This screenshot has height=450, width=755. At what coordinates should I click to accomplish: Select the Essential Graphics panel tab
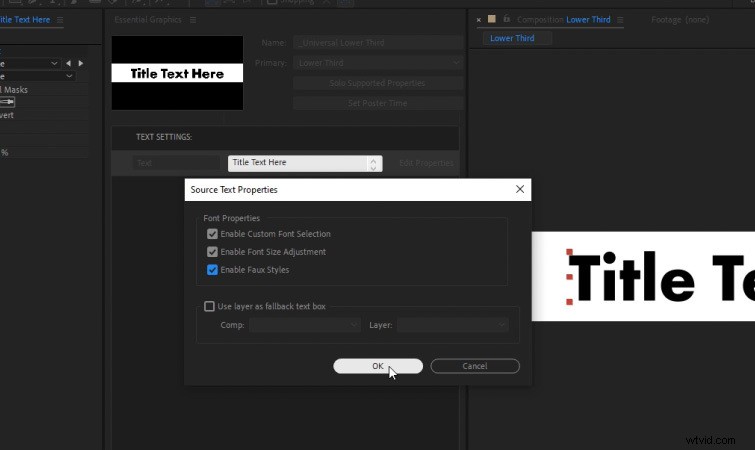tap(148, 20)
